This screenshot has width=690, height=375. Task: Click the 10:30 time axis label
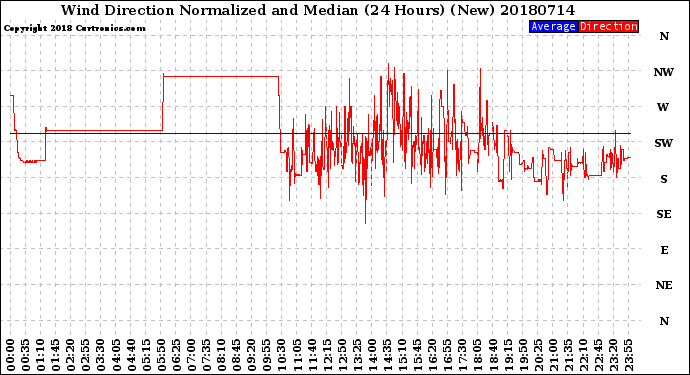tap(282, 355)
